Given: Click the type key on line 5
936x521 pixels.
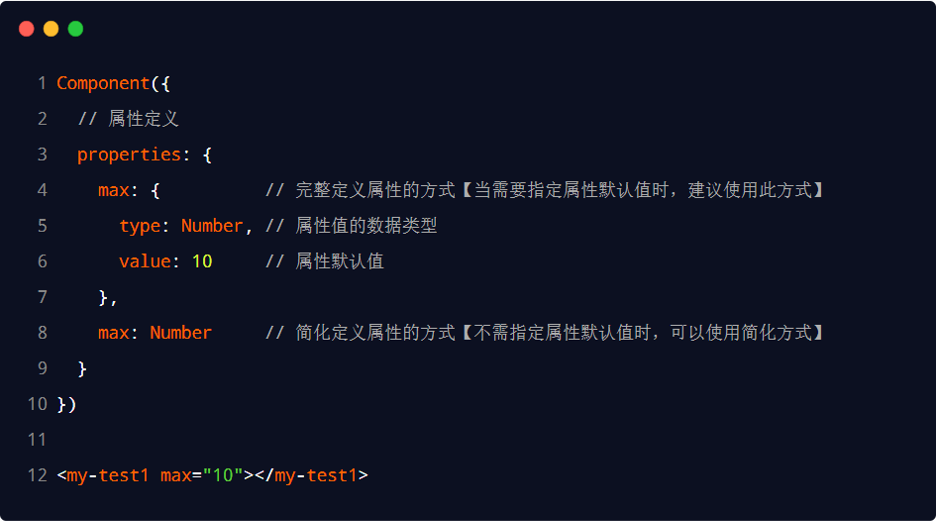Looking at the screenshot, I should [139, 226].
